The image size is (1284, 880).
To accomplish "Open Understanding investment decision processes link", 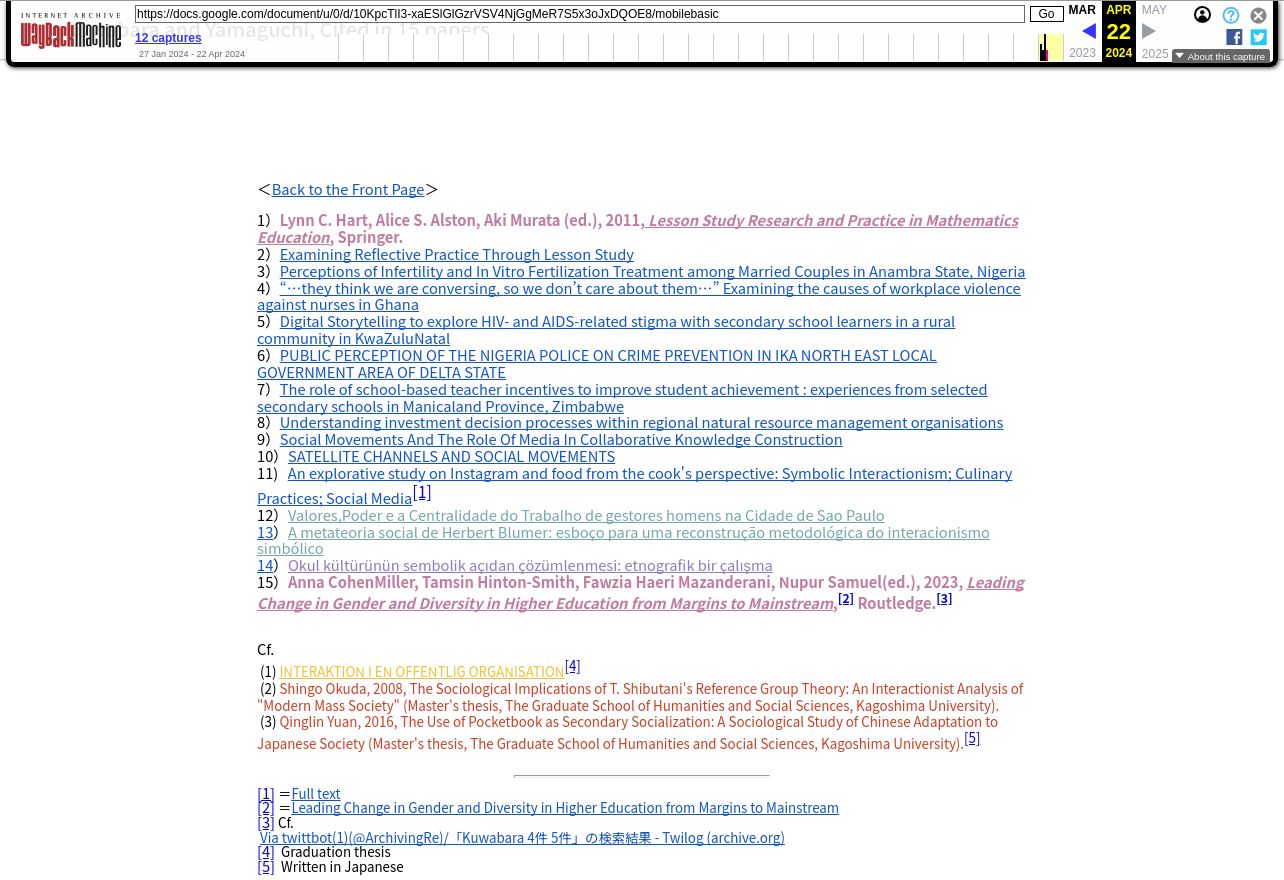I will click(x=641, y=422).
